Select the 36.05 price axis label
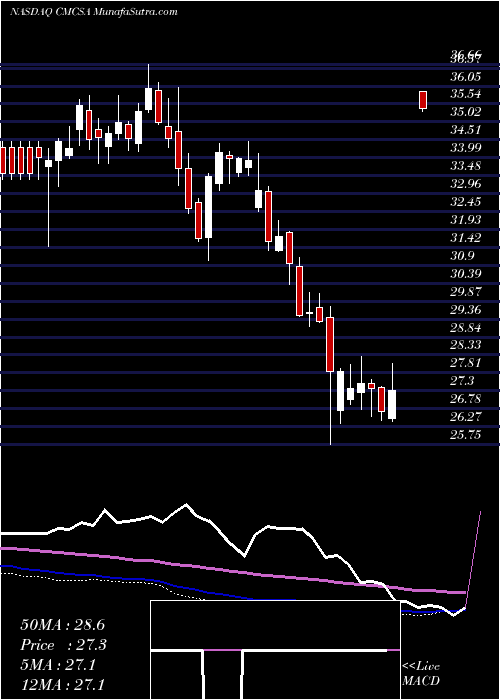The height and width of the screenshot is (700, 500). 466,76
